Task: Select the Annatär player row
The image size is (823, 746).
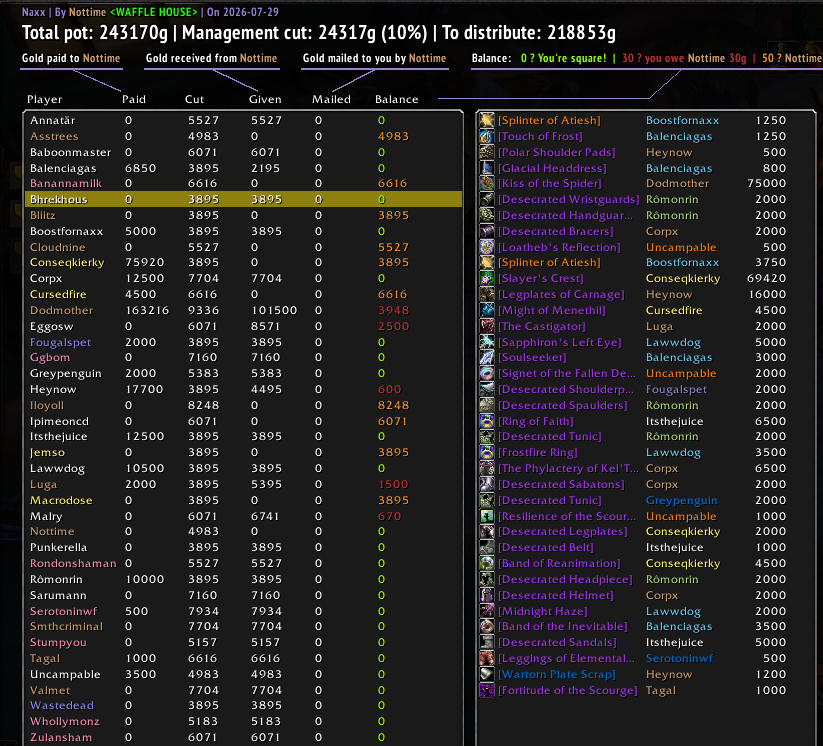Action: tap(244, 120)
